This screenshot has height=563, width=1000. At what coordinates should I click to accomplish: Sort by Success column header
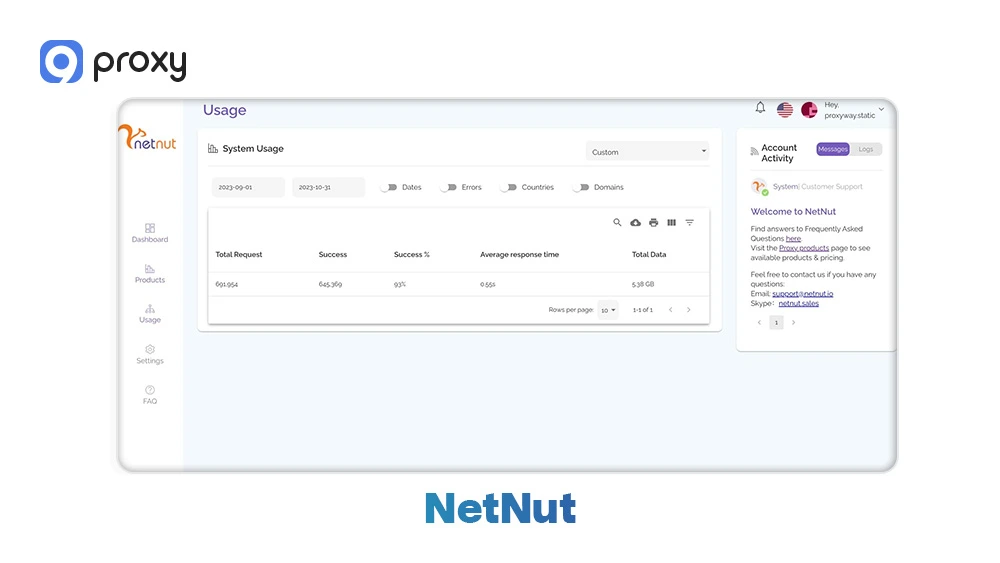coord(333,254)
